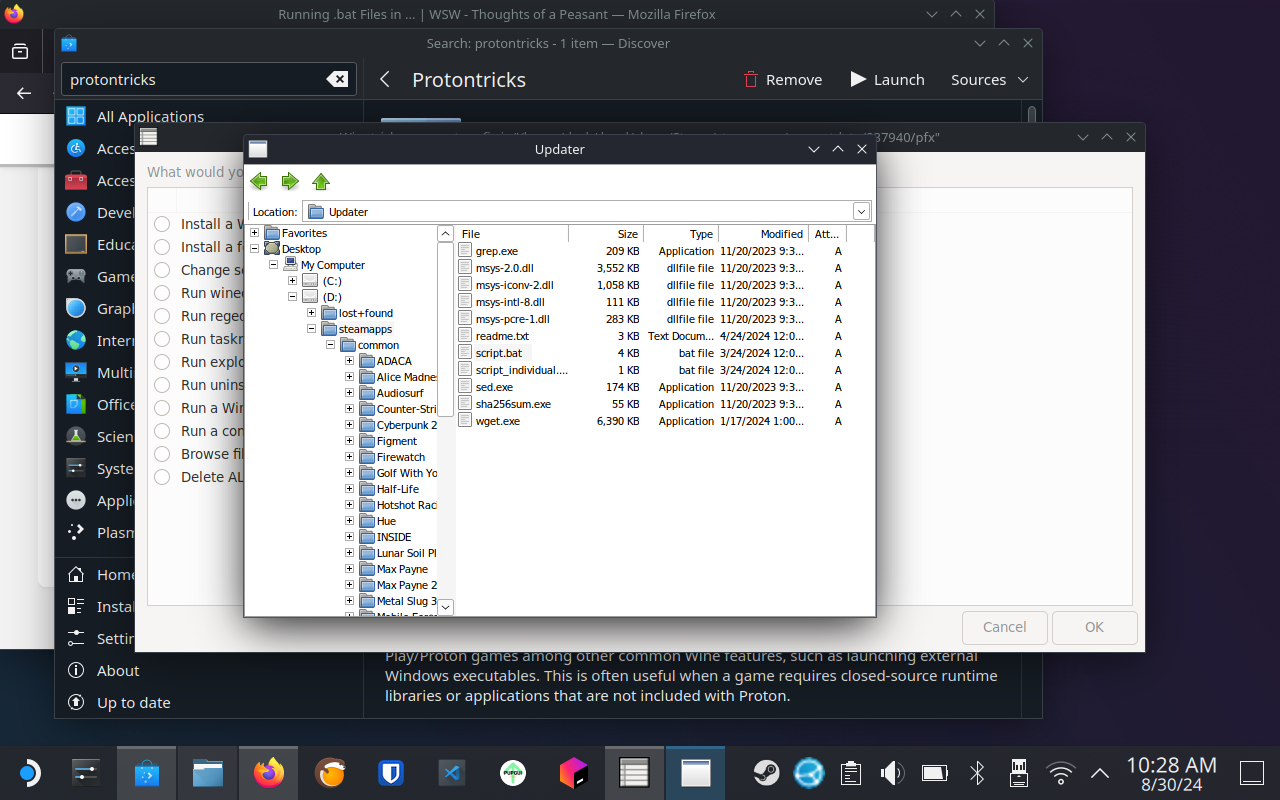Select sha256sum.exe file
Viewport: 1280px width, 800px height.
click(x=513, y=404)
